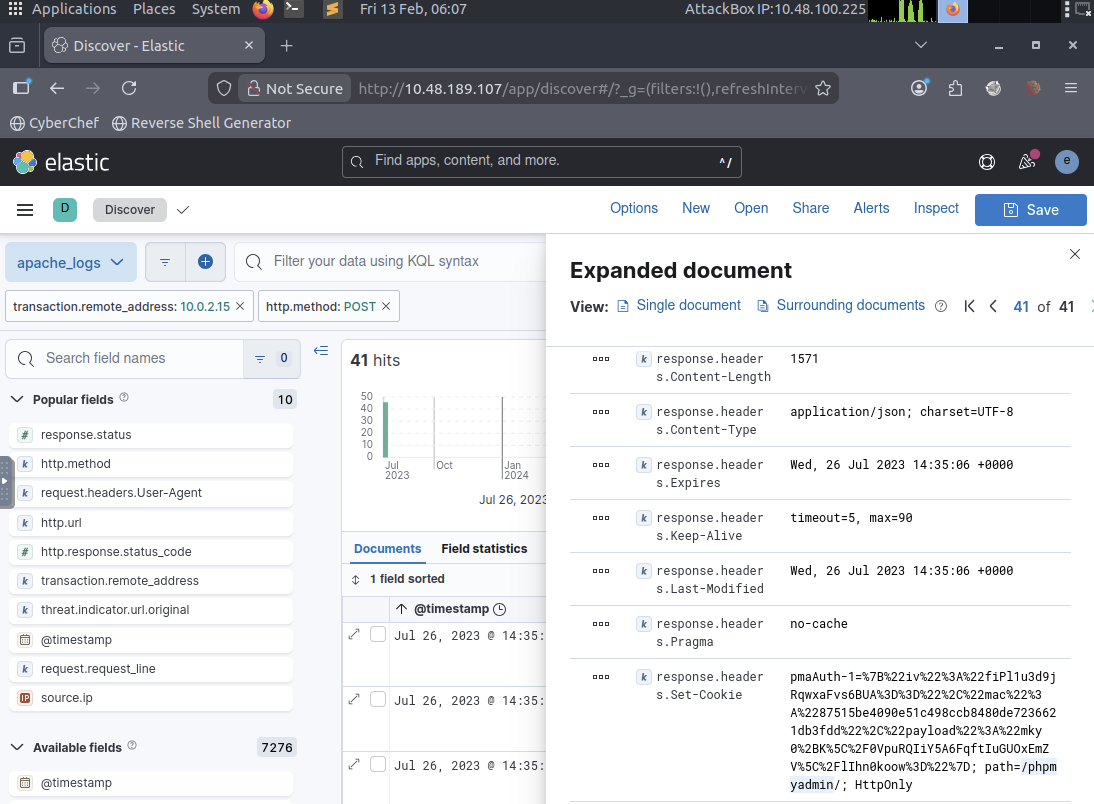Collapse the Popular fields section
Viewport: 1094px width, 804px height.
coord(17,399)
